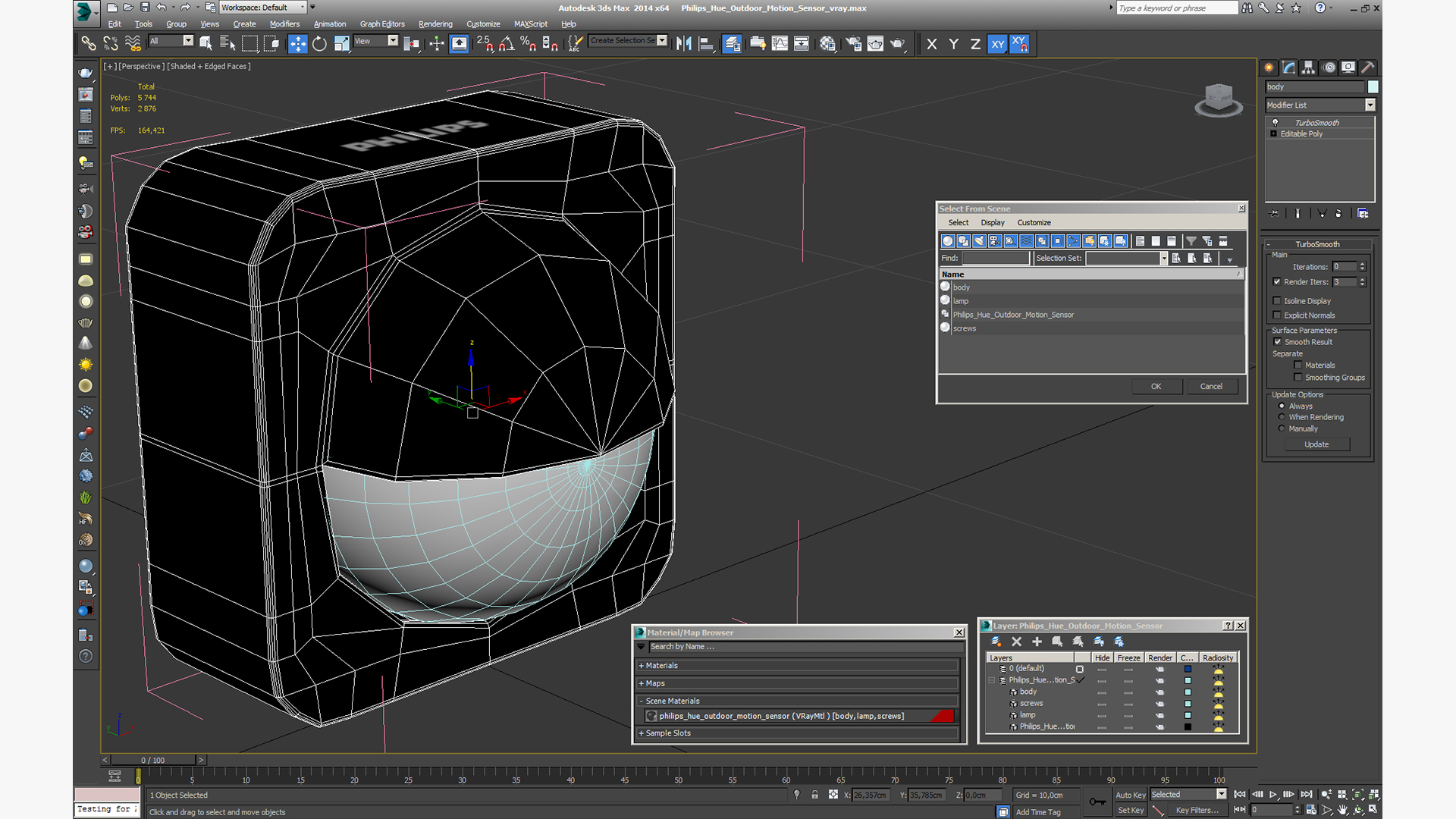The image size is (1456, 819).
Task: Activate Select and Move tool
Action: pyautogui.click(x=298, y=44)
